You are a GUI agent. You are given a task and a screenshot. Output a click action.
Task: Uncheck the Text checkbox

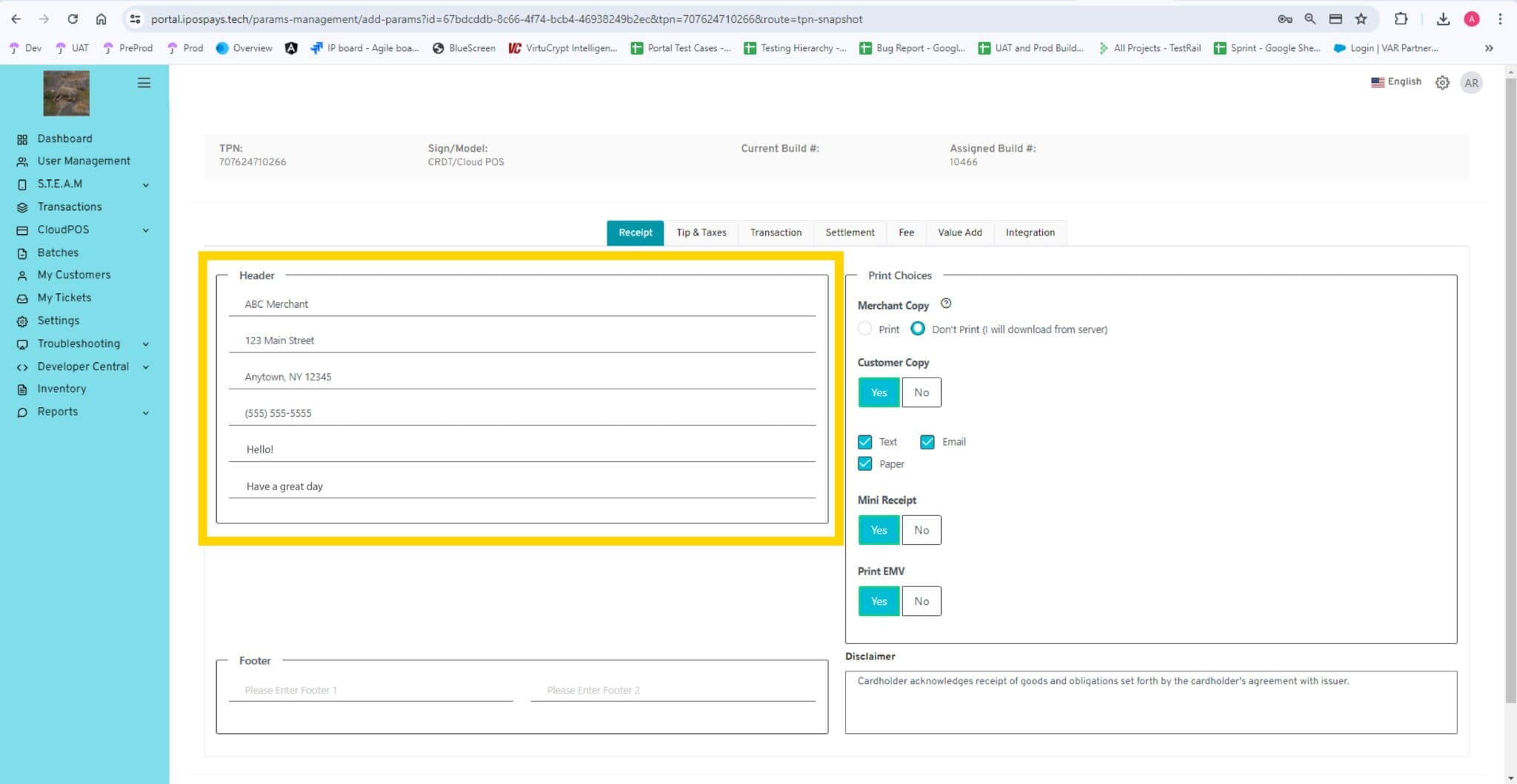(864, 442)
